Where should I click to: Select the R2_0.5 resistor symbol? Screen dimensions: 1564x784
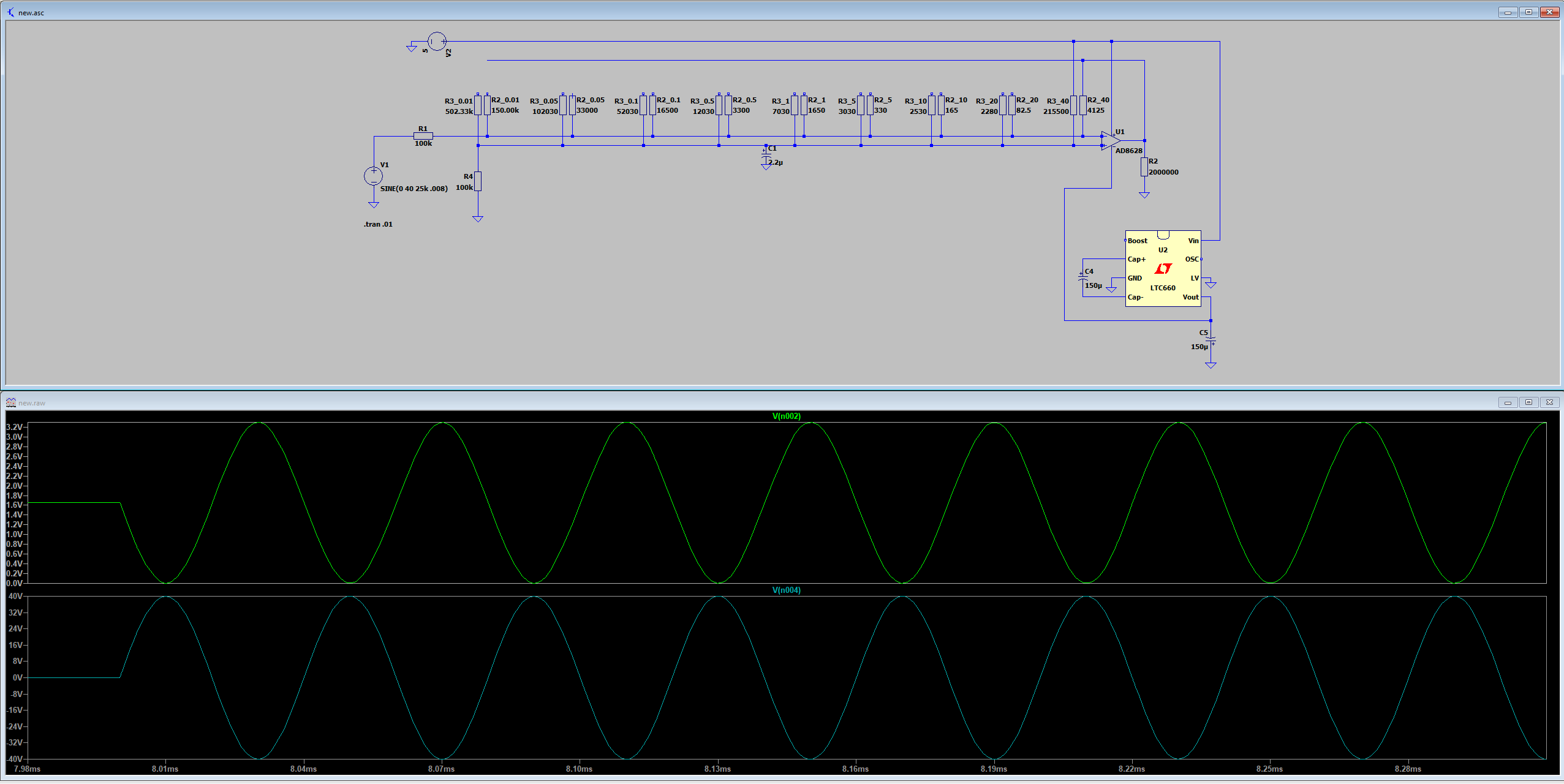point(728,105)
